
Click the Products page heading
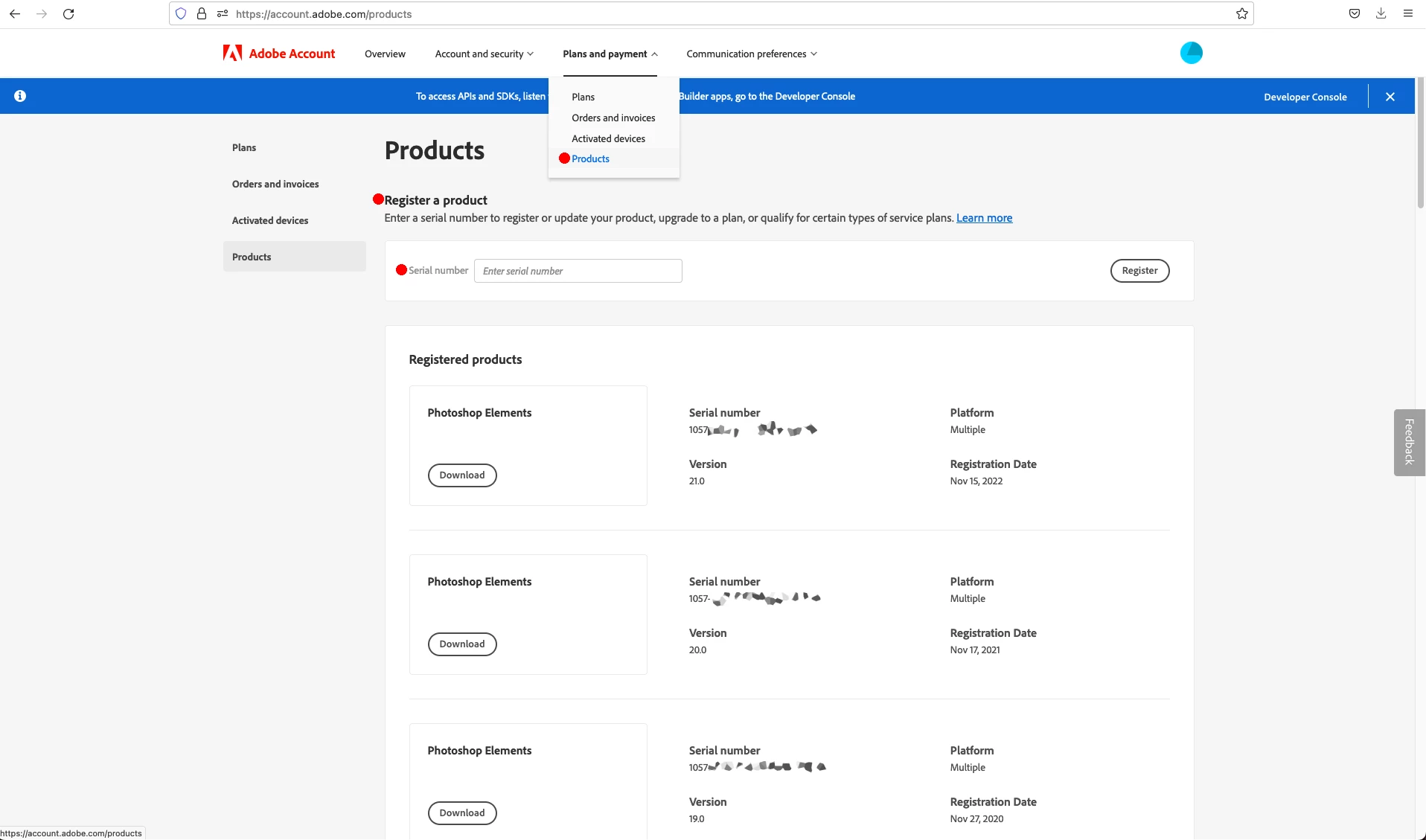[435, 150]
